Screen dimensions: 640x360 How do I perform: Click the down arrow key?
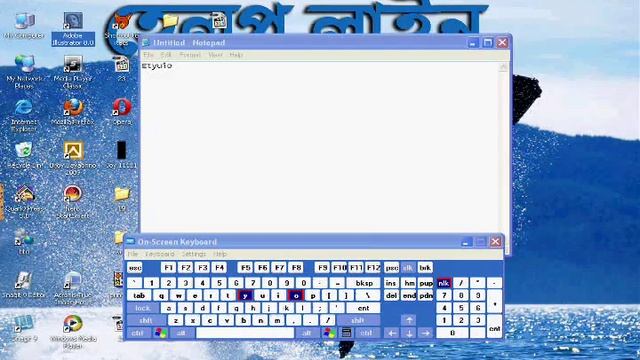click(409, 333)
